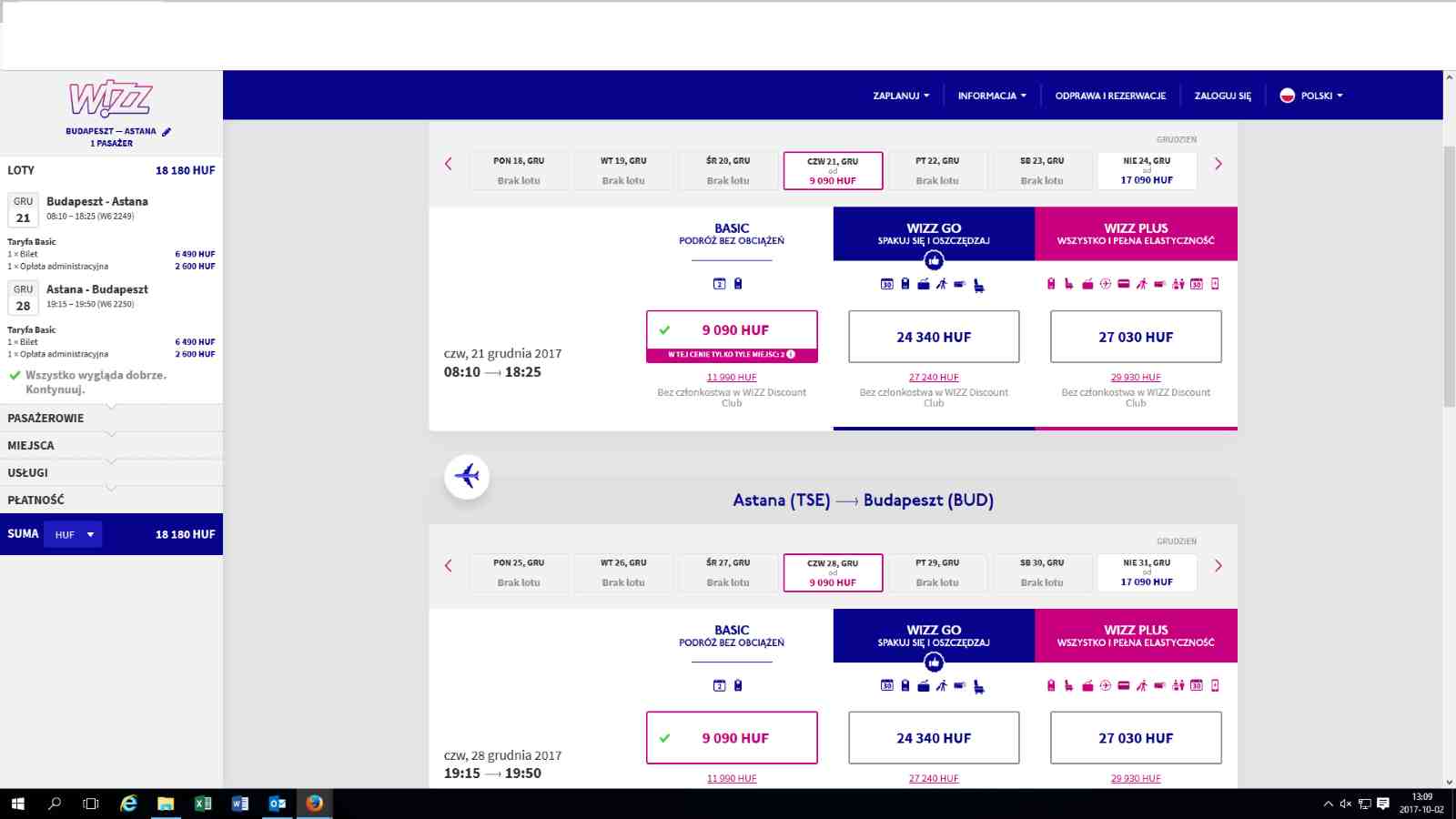Open the INFORMACJA menu
Viewport: 1456px width, 819px height.
click(992, 96)
